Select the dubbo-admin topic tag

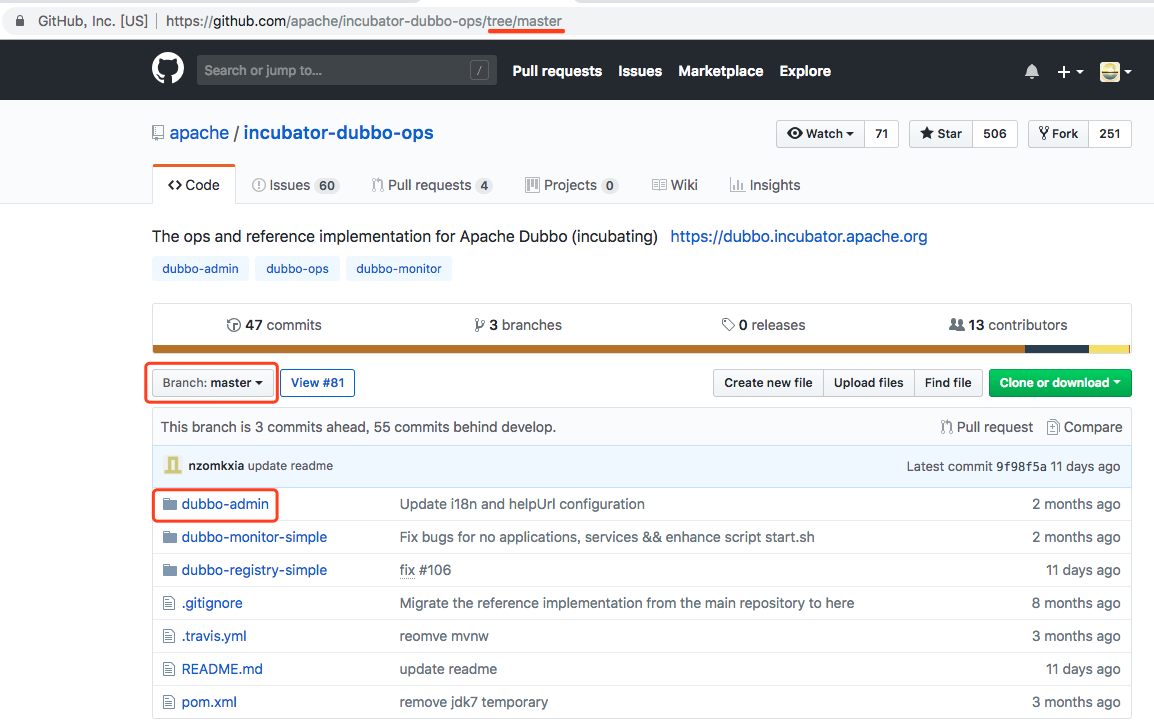coord(200,269)
